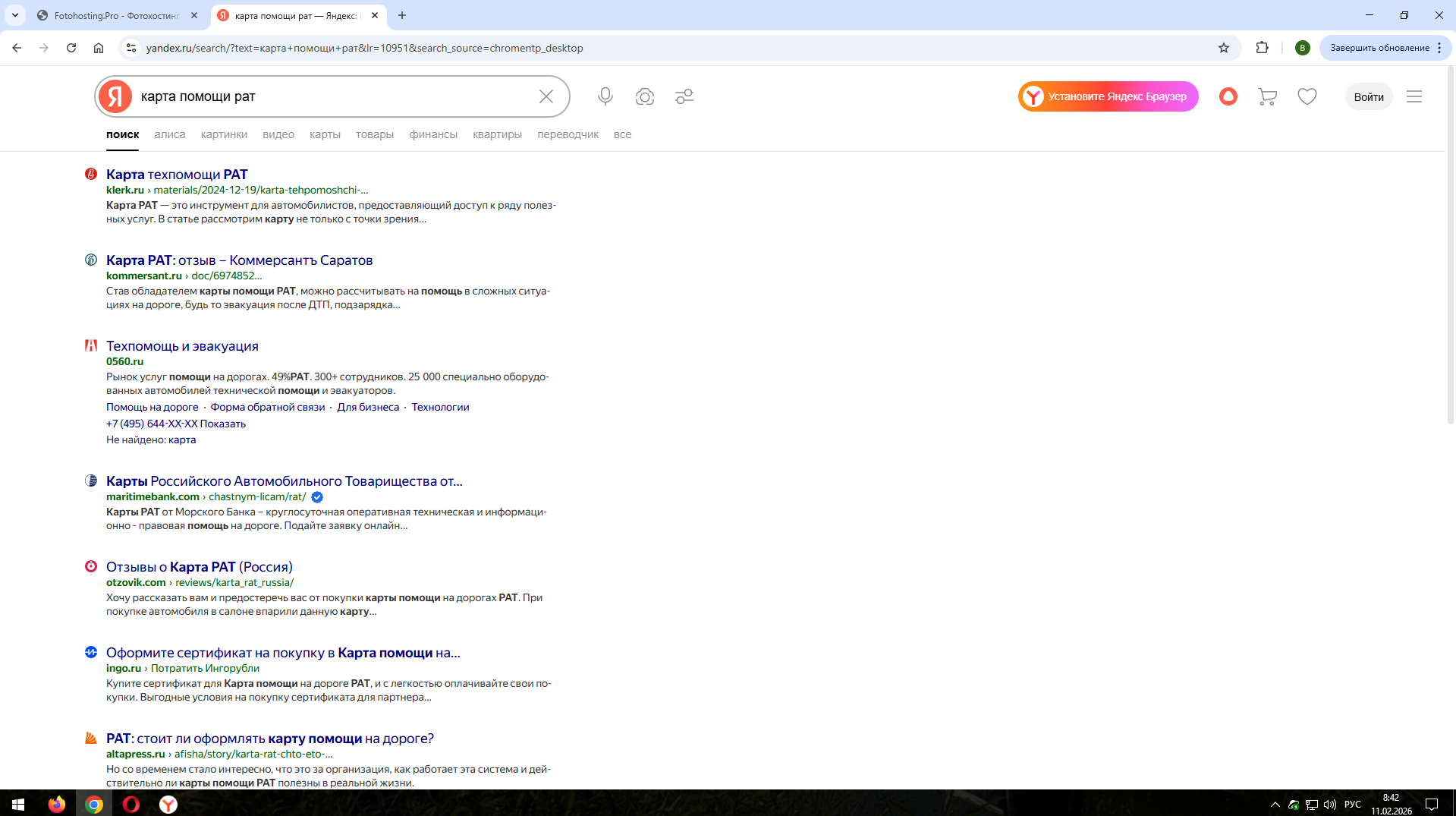The height and width of the screenshot is (816, 1456).
Task: Launch Firefox from the taskbar
Action: (57, 804)
